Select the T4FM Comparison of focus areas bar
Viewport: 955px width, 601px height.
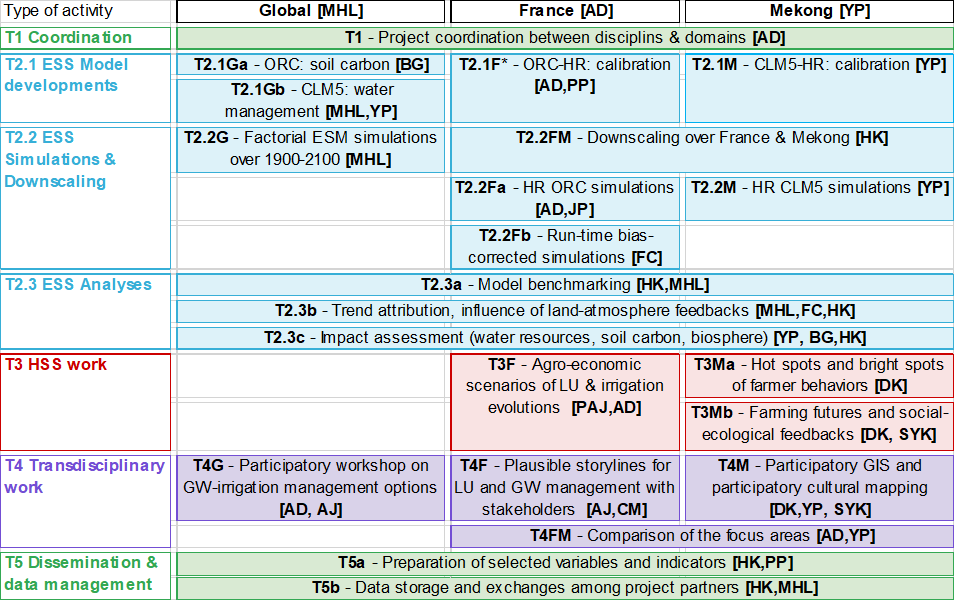click(701, 536)
